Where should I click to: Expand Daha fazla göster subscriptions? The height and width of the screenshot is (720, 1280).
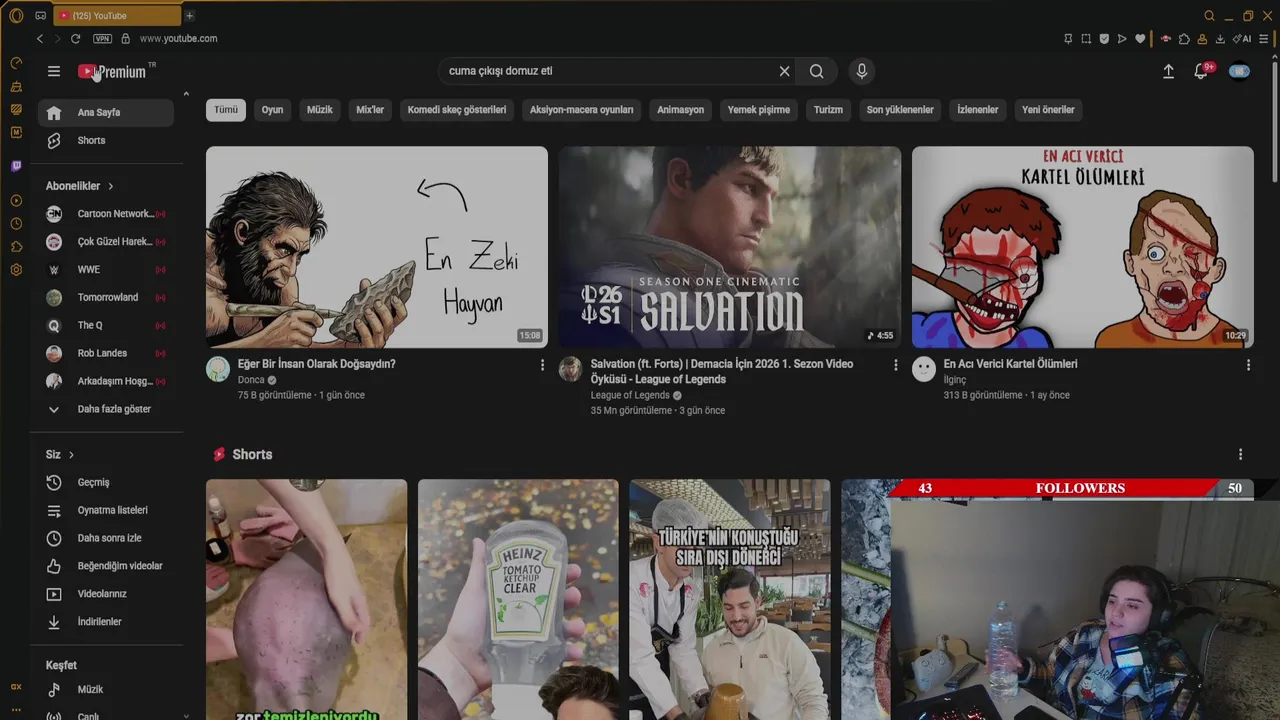coord(106,409)
